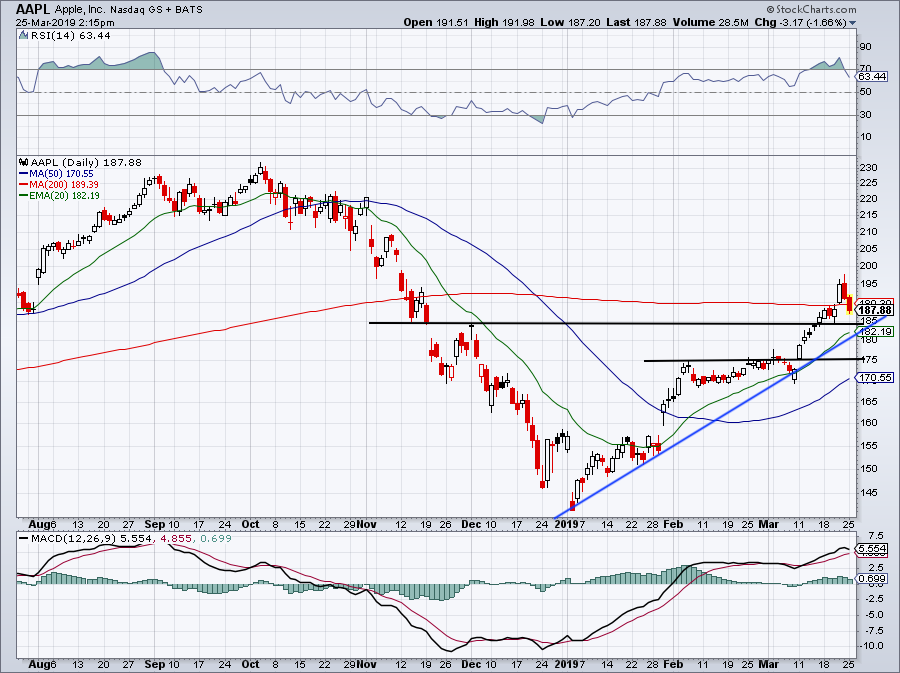Click the RSI(14) 63.44 legend label
The width and height of the screenshot is (900, 673).
pyautogui.click(x=71, y=35)
